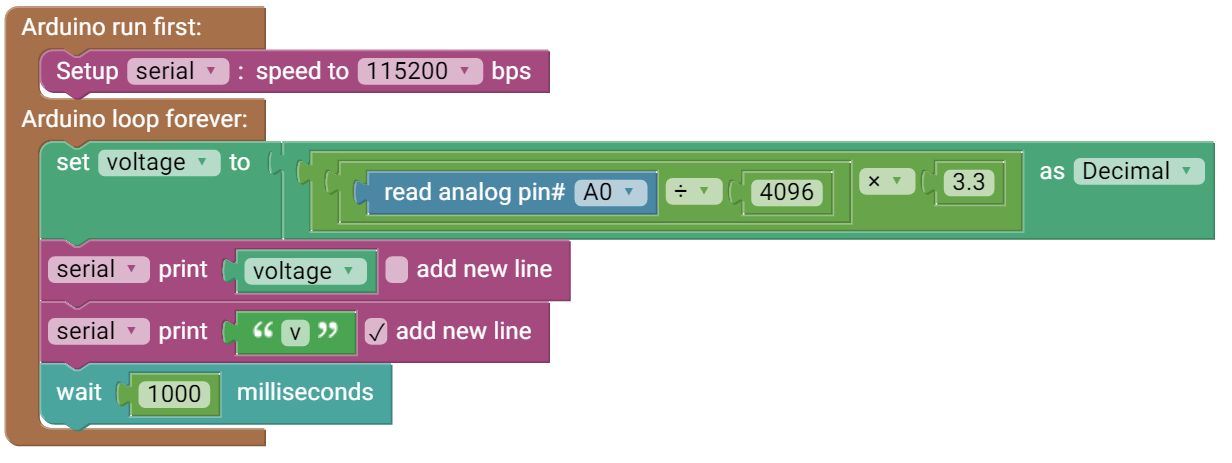Click the 3.3 number field
The image size is (1232, 463).
[969, 182]
